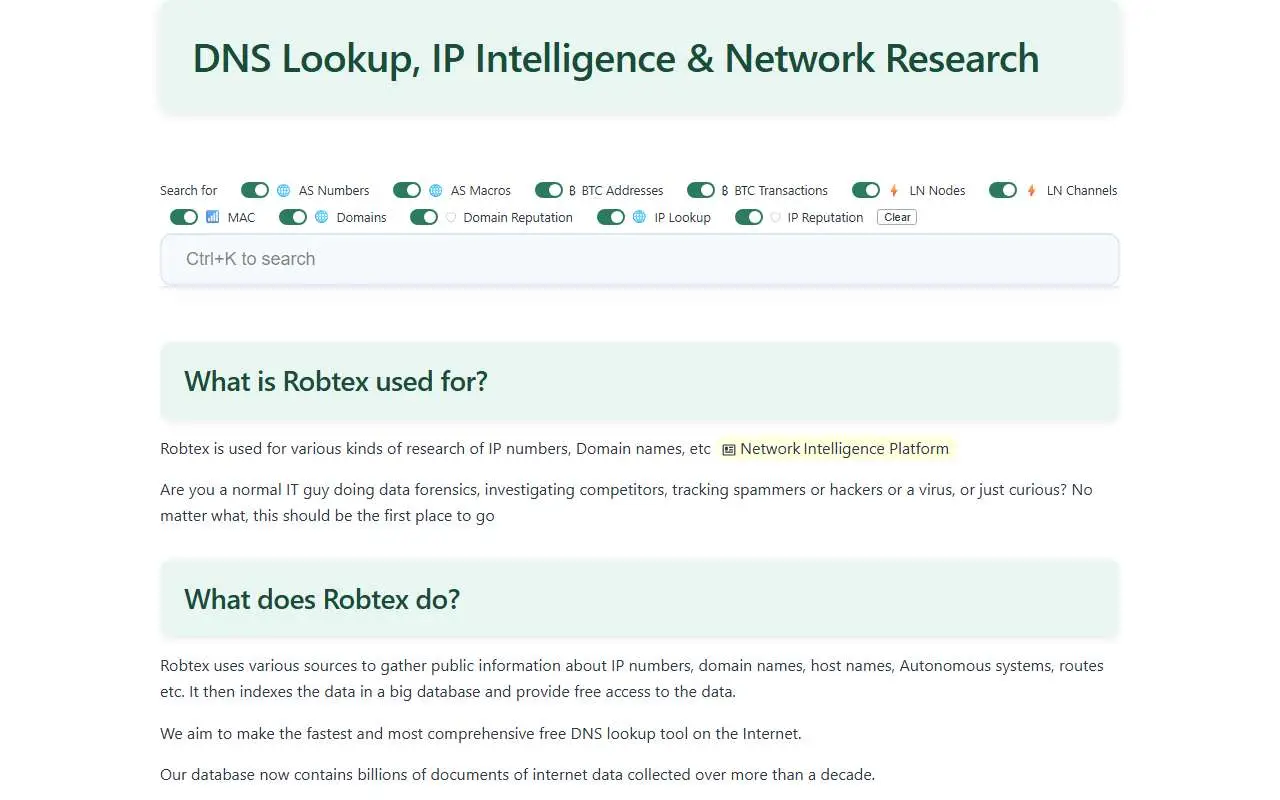1280x800 pixels.
Task: Turn off the Domains switch
Action: 293,217
